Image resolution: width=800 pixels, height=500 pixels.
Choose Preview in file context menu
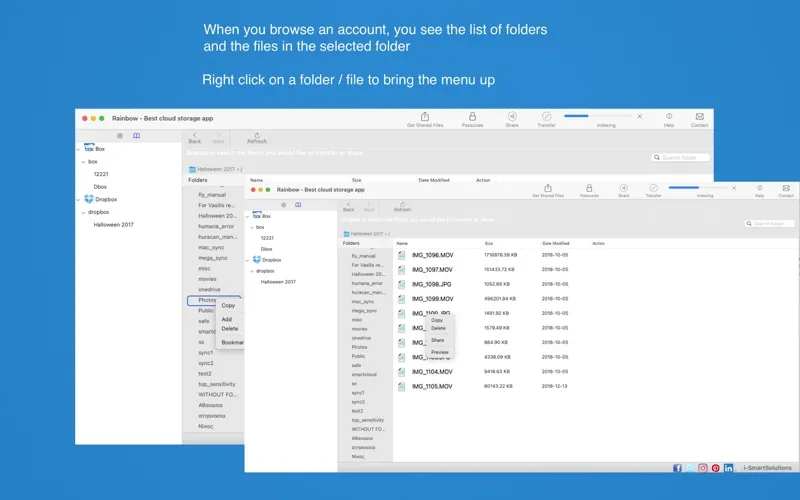pos(439,352)
